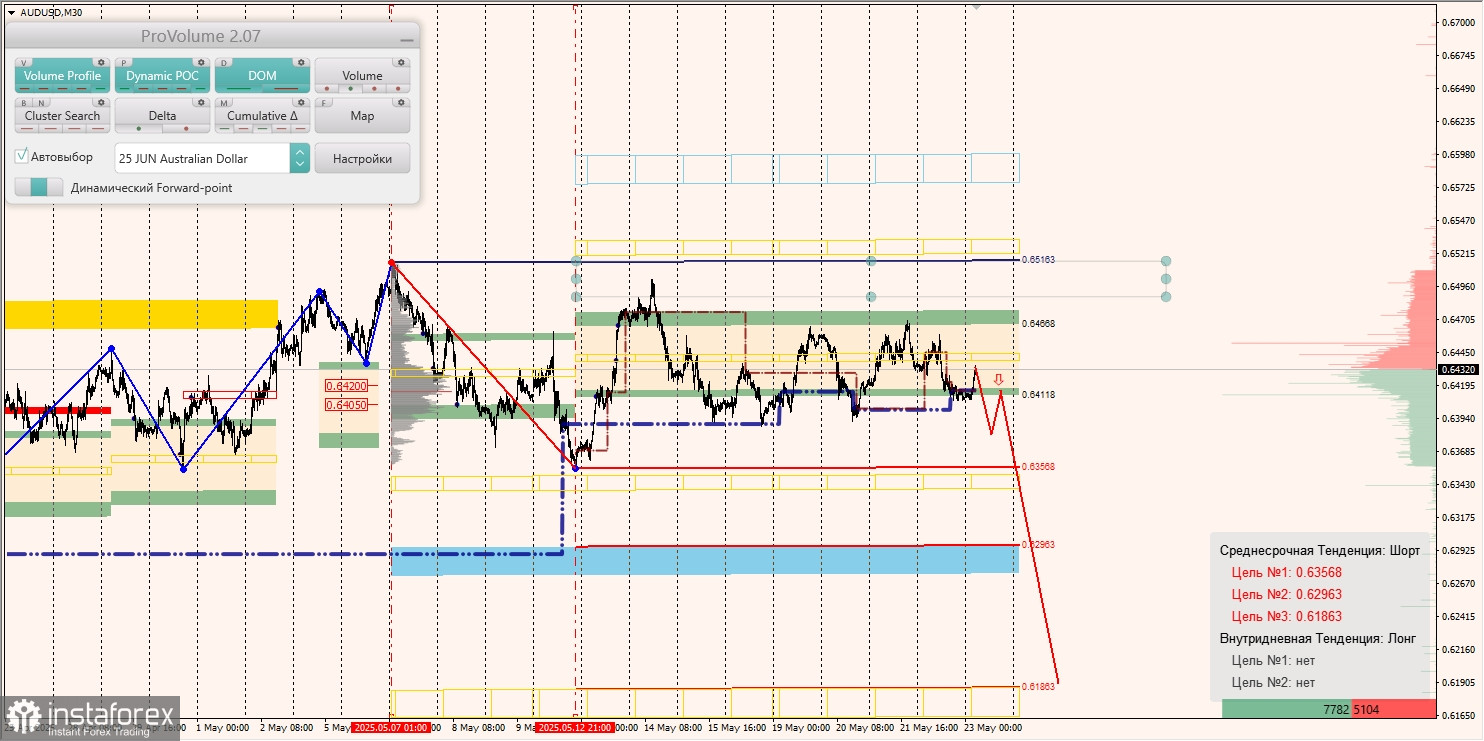Click the red 0.61863 level label on chart

(x=1039, y=687)
